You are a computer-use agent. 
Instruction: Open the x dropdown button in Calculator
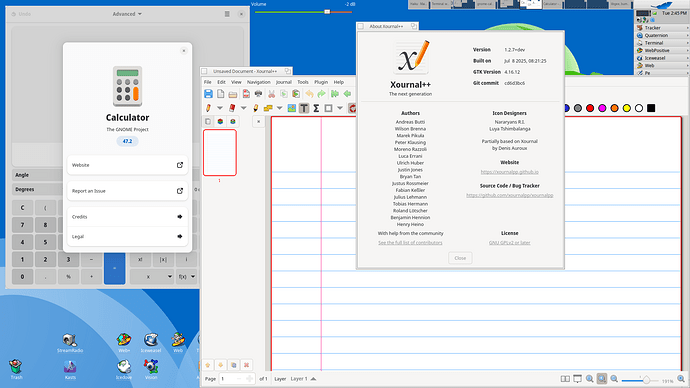[152, 277]
